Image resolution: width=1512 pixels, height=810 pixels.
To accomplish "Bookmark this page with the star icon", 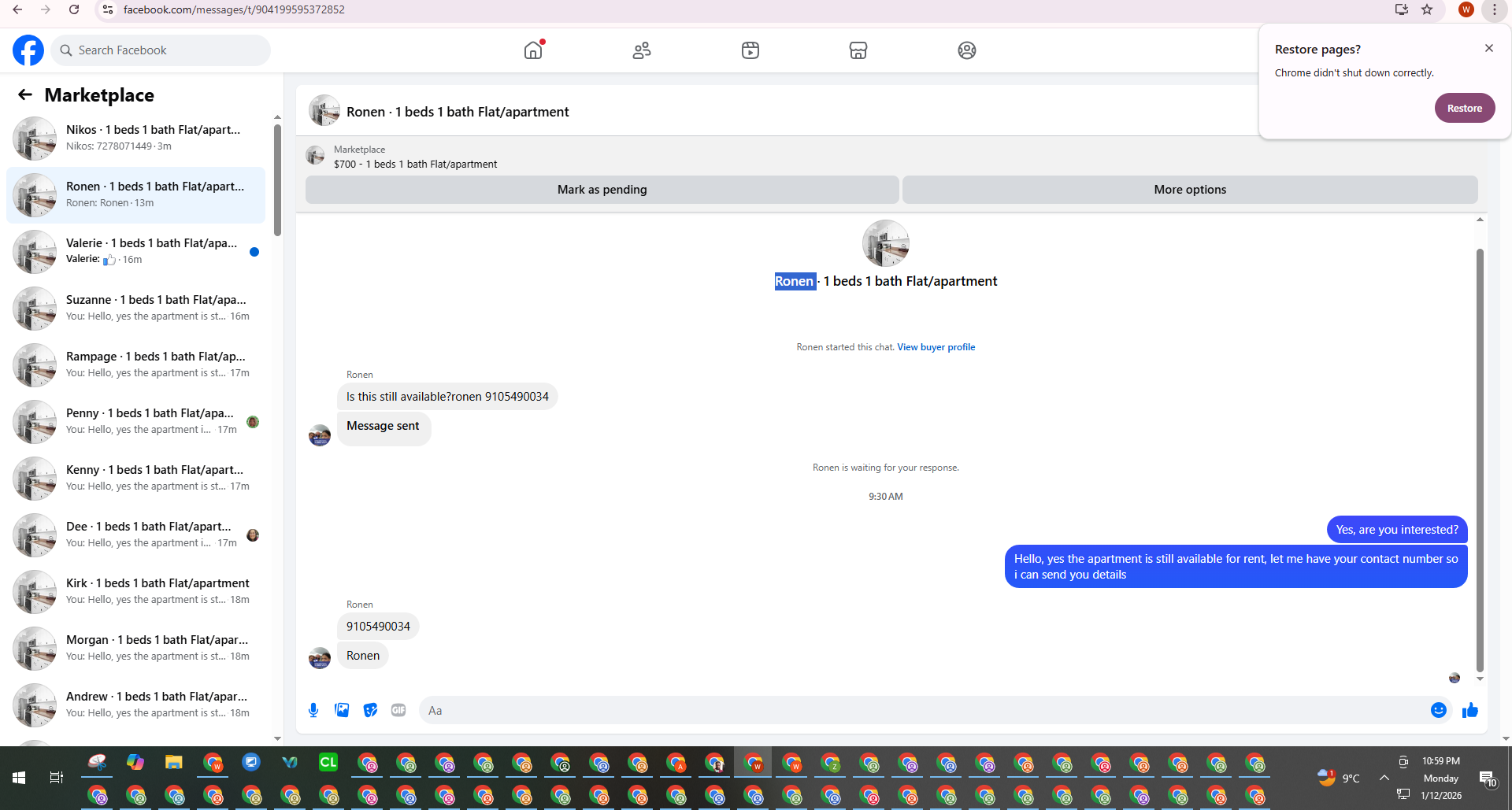I will pyautogui.click(x=1427, y=9).
